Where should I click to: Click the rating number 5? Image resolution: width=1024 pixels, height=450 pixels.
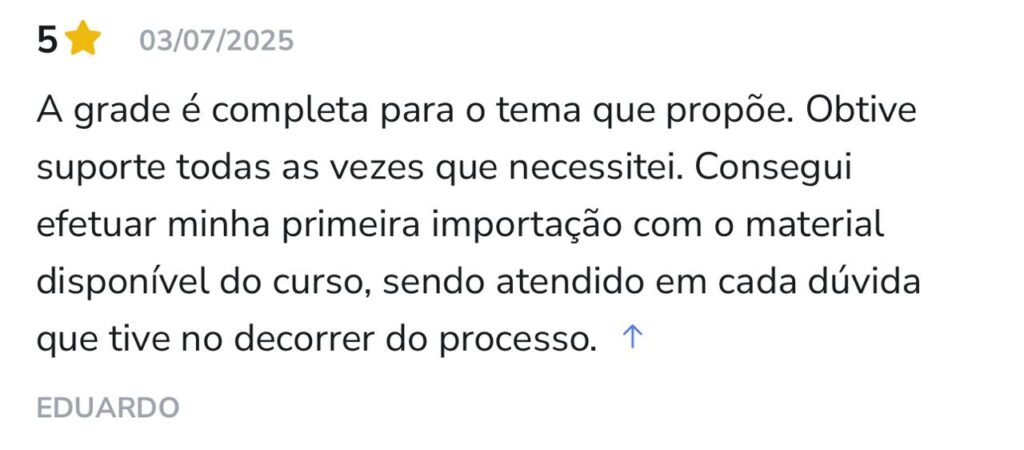point(47,40)
